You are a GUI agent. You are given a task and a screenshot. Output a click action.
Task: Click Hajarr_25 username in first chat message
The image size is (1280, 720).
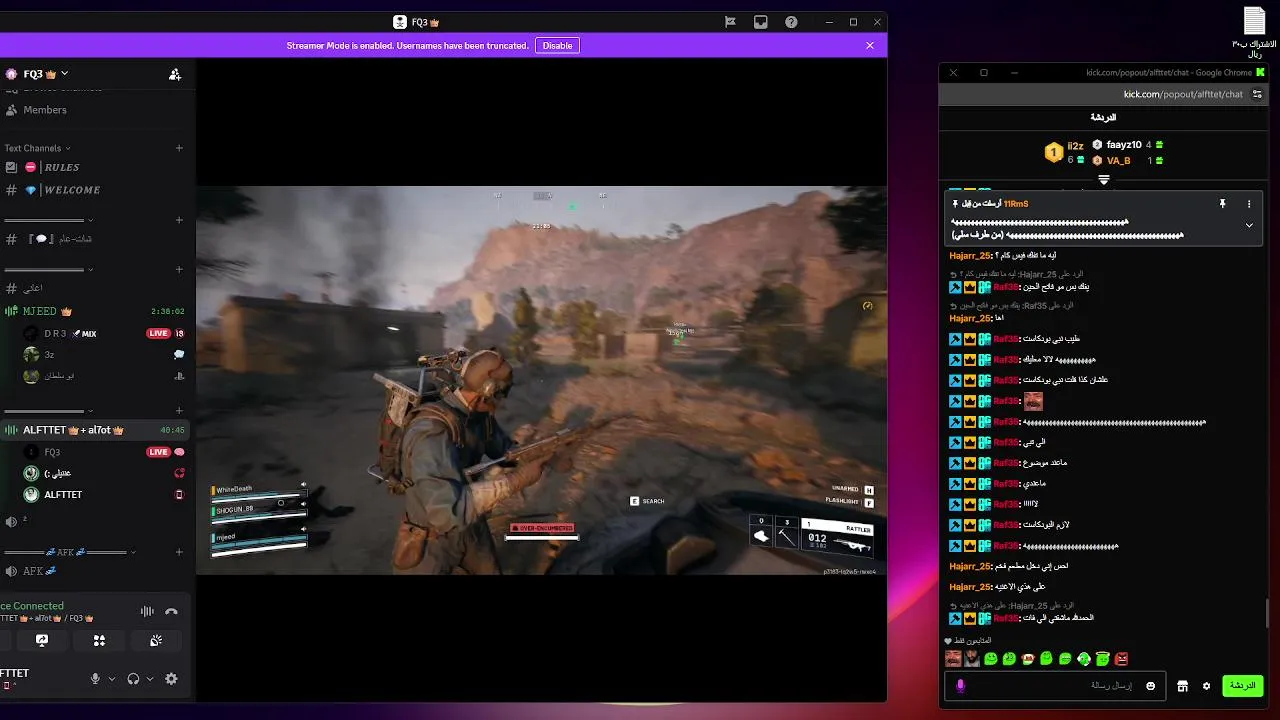point(969,256)
